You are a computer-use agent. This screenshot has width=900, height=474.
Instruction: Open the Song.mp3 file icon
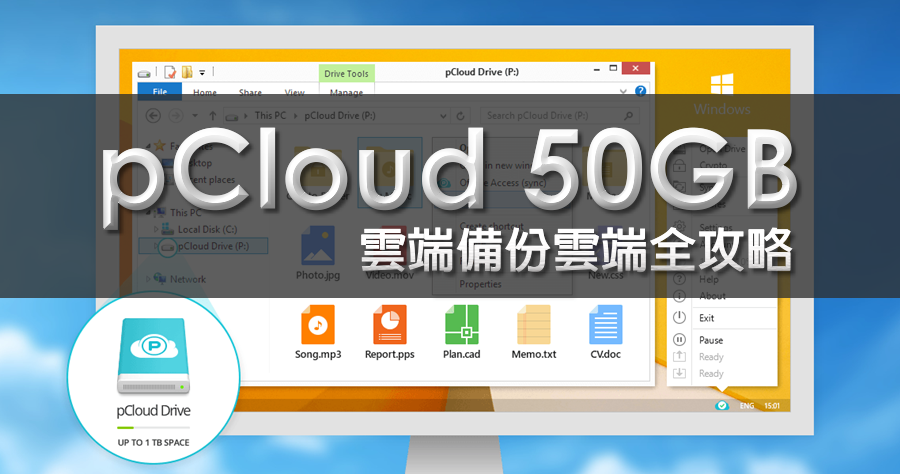[318, 325]
